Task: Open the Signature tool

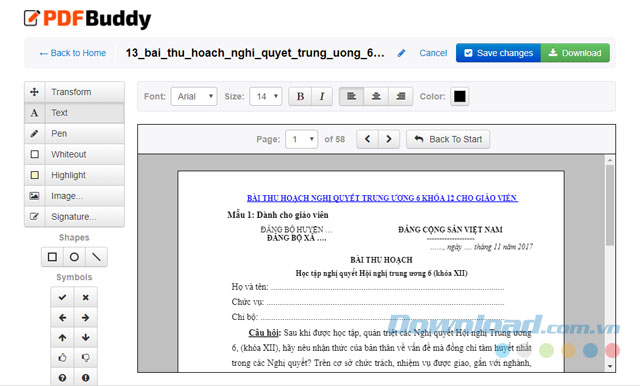Action: pyautogui.click(x=74, y=217)
